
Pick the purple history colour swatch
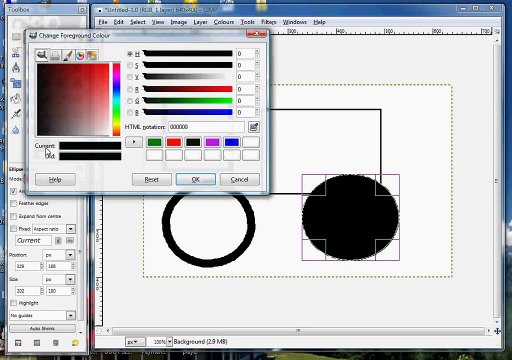click(212, 142)
